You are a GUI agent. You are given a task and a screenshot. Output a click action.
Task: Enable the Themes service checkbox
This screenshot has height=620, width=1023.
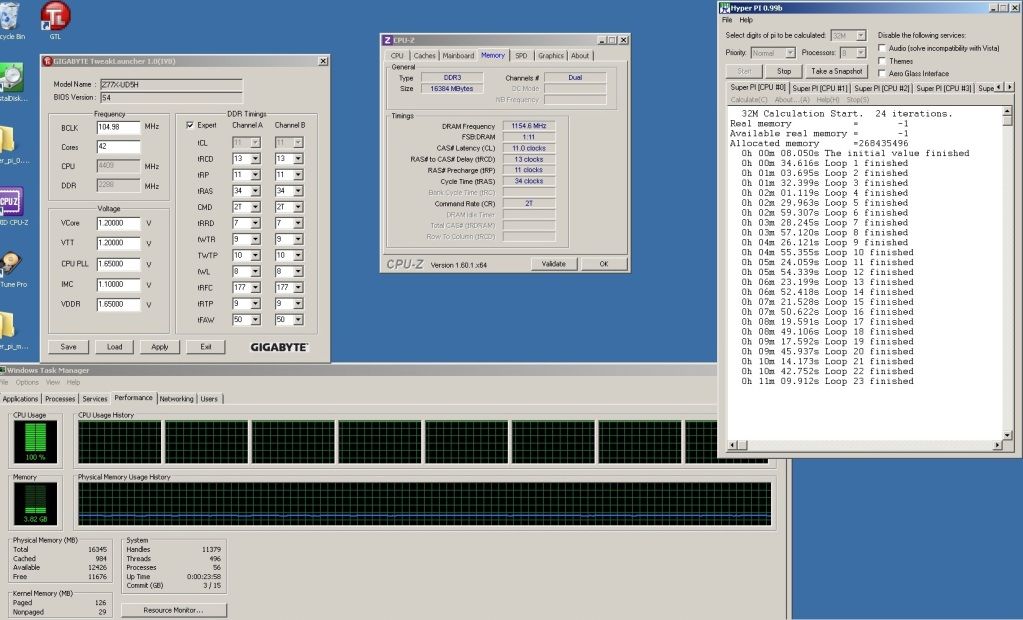(x=881, y=61)
